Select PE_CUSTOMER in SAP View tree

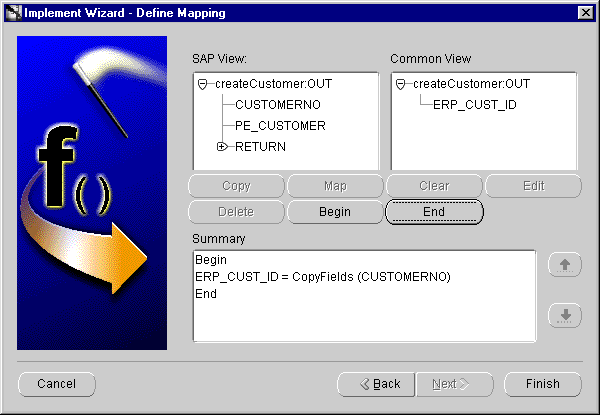pyautogui.click(x=280, y=126)
